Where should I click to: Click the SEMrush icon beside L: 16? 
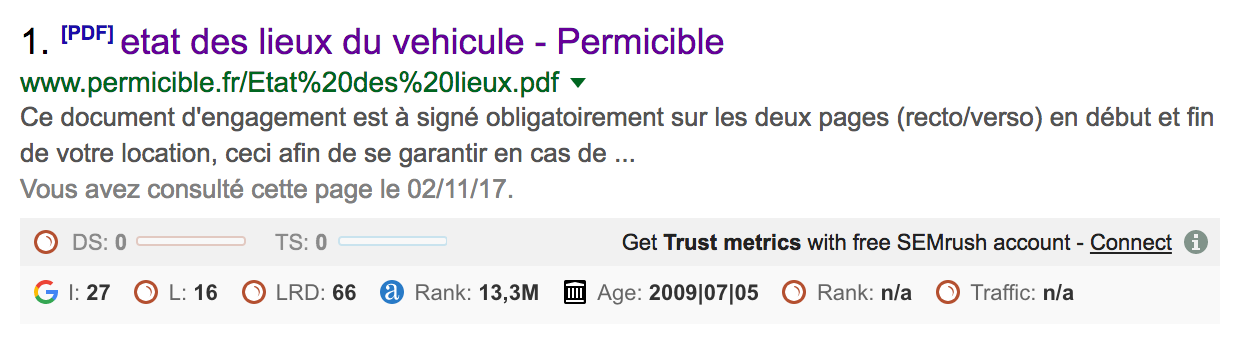145,293
